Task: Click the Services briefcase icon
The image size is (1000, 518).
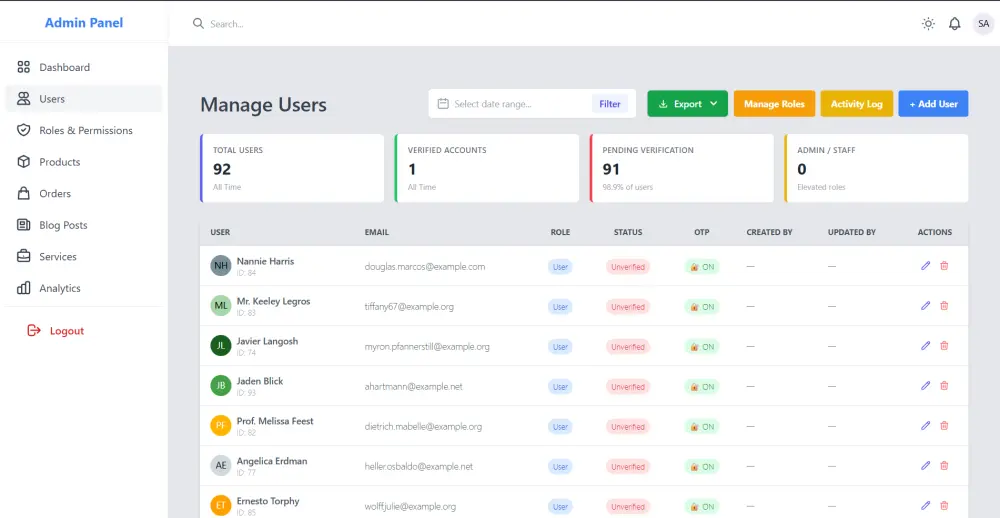Action: 24,256
